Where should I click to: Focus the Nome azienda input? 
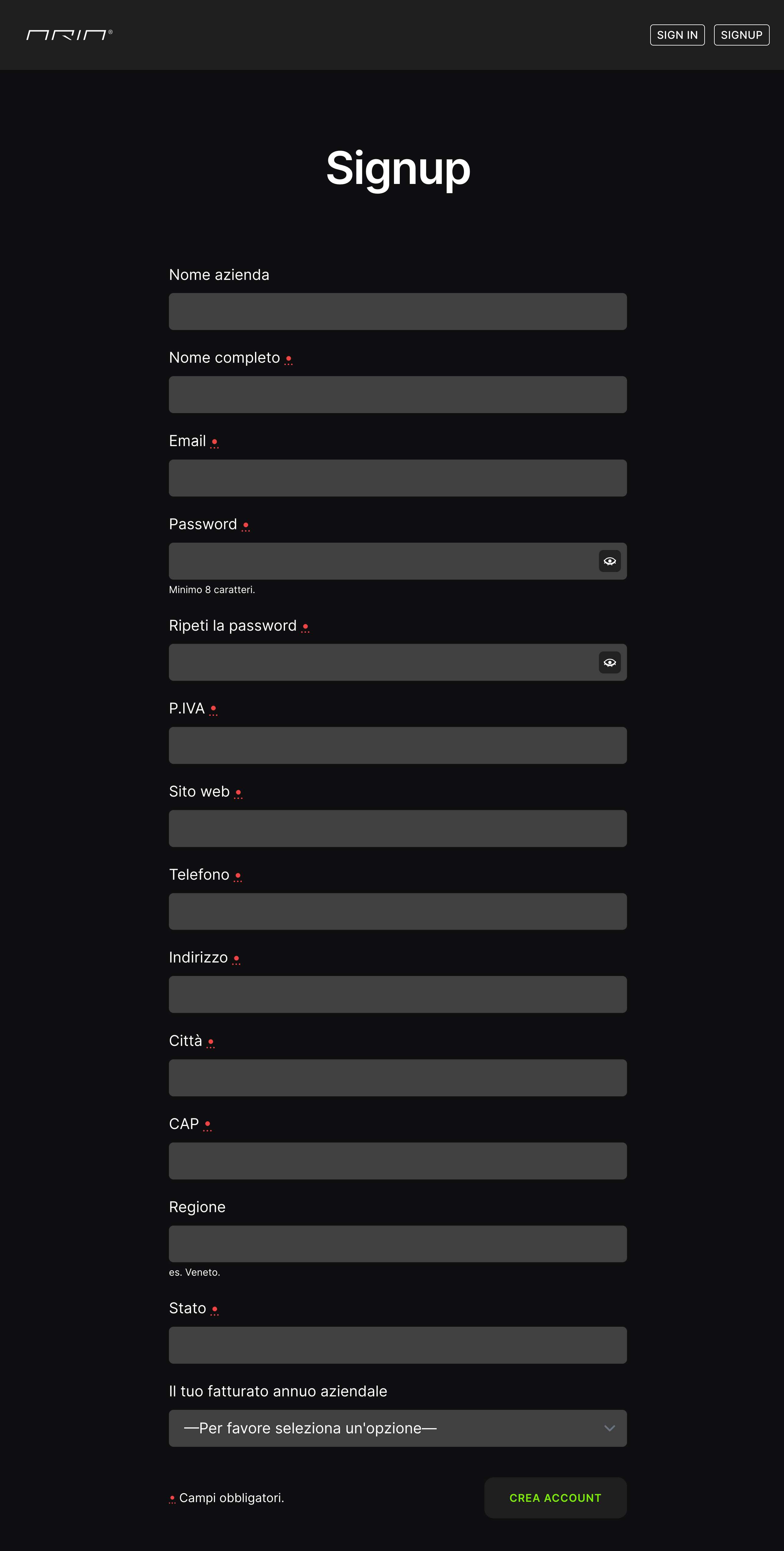click(x=398, y=311)
